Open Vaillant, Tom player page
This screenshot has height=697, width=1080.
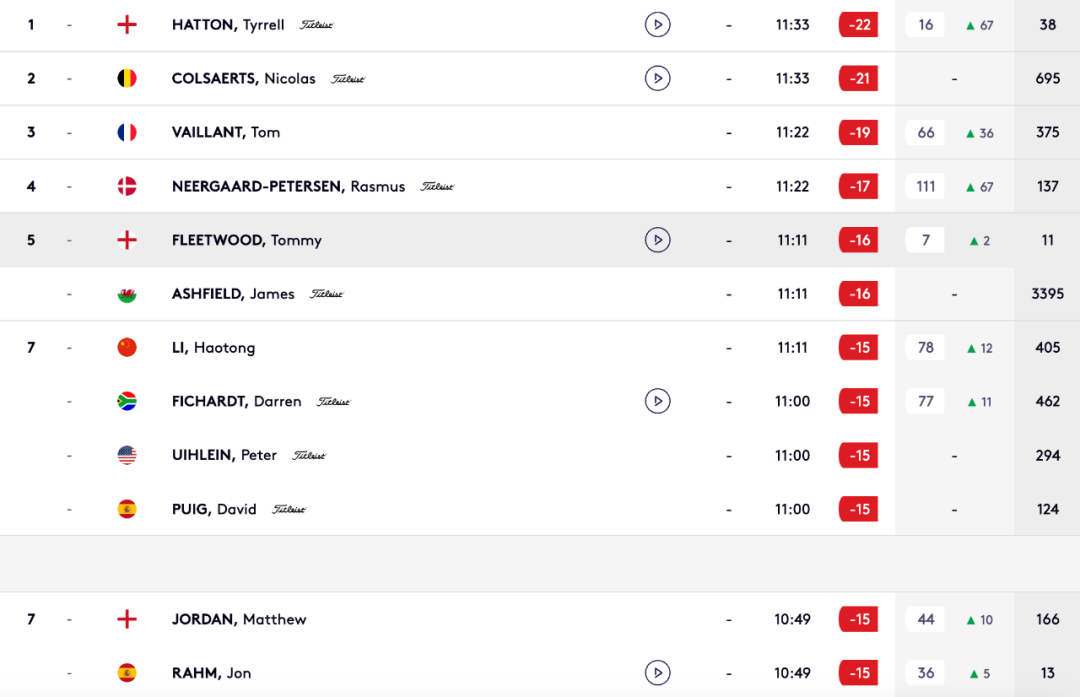click(x=226, y=132)
